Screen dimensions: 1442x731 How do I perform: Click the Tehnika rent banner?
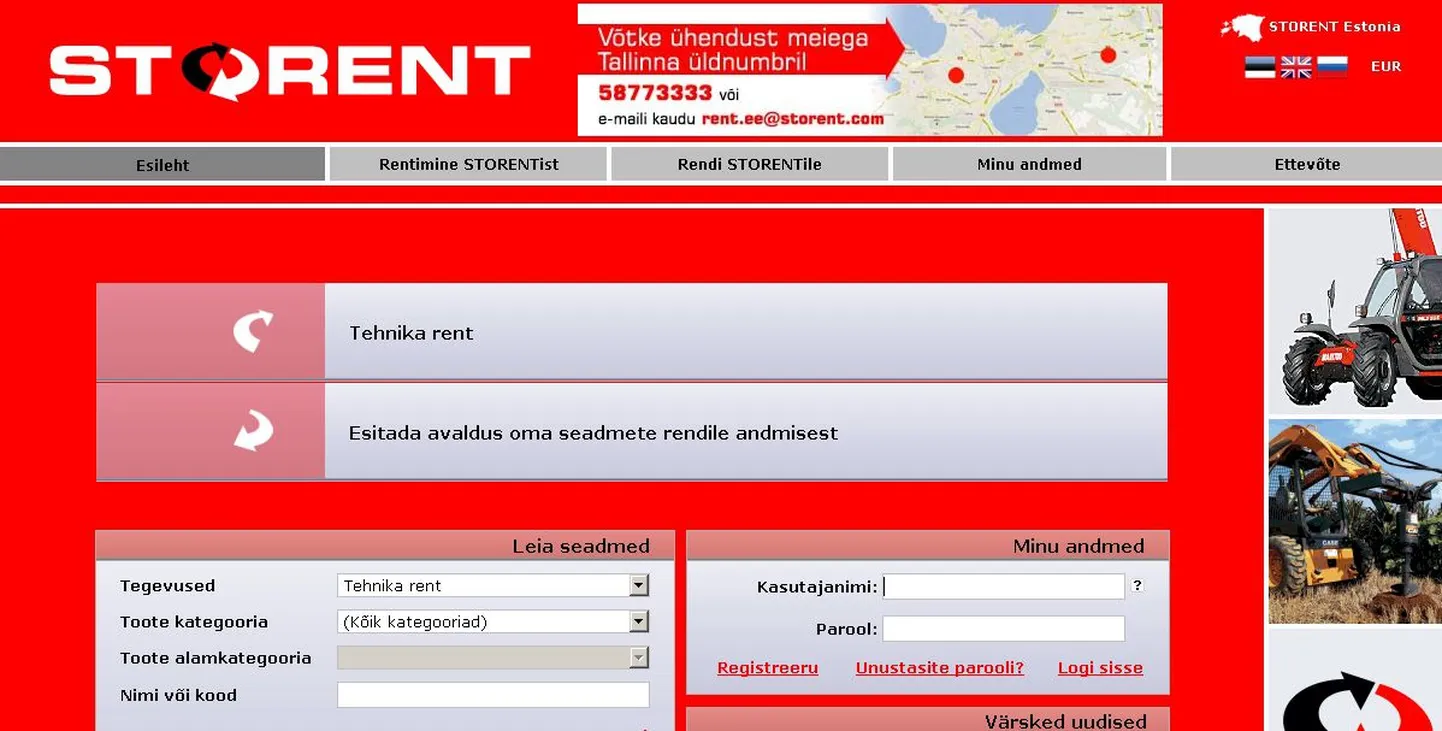pyautogui.click(x=632, y=332)
